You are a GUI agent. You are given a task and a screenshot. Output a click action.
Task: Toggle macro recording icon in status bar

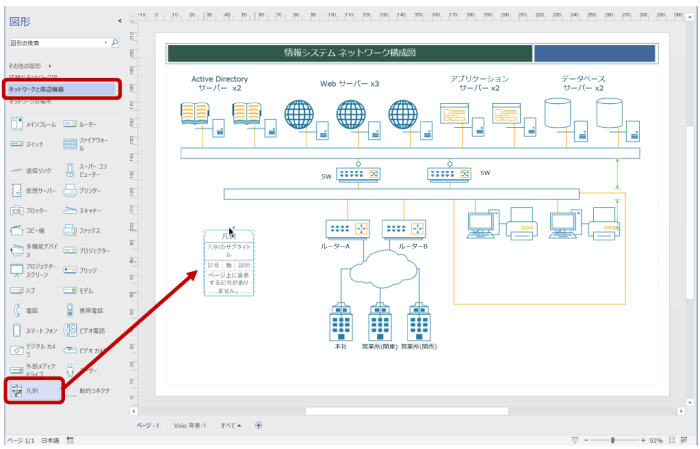70,440
